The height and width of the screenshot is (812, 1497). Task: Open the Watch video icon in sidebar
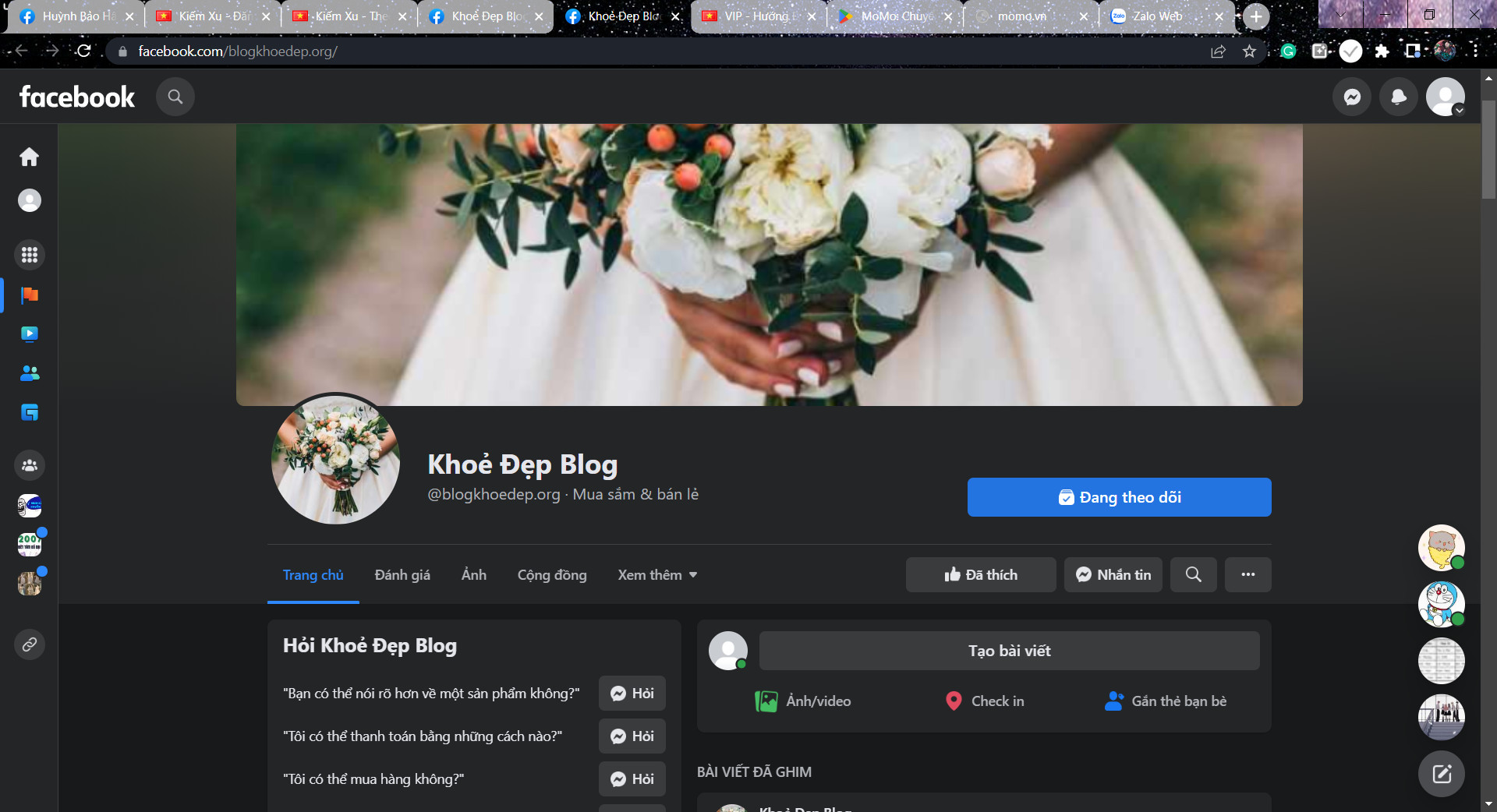pos(29,334)
